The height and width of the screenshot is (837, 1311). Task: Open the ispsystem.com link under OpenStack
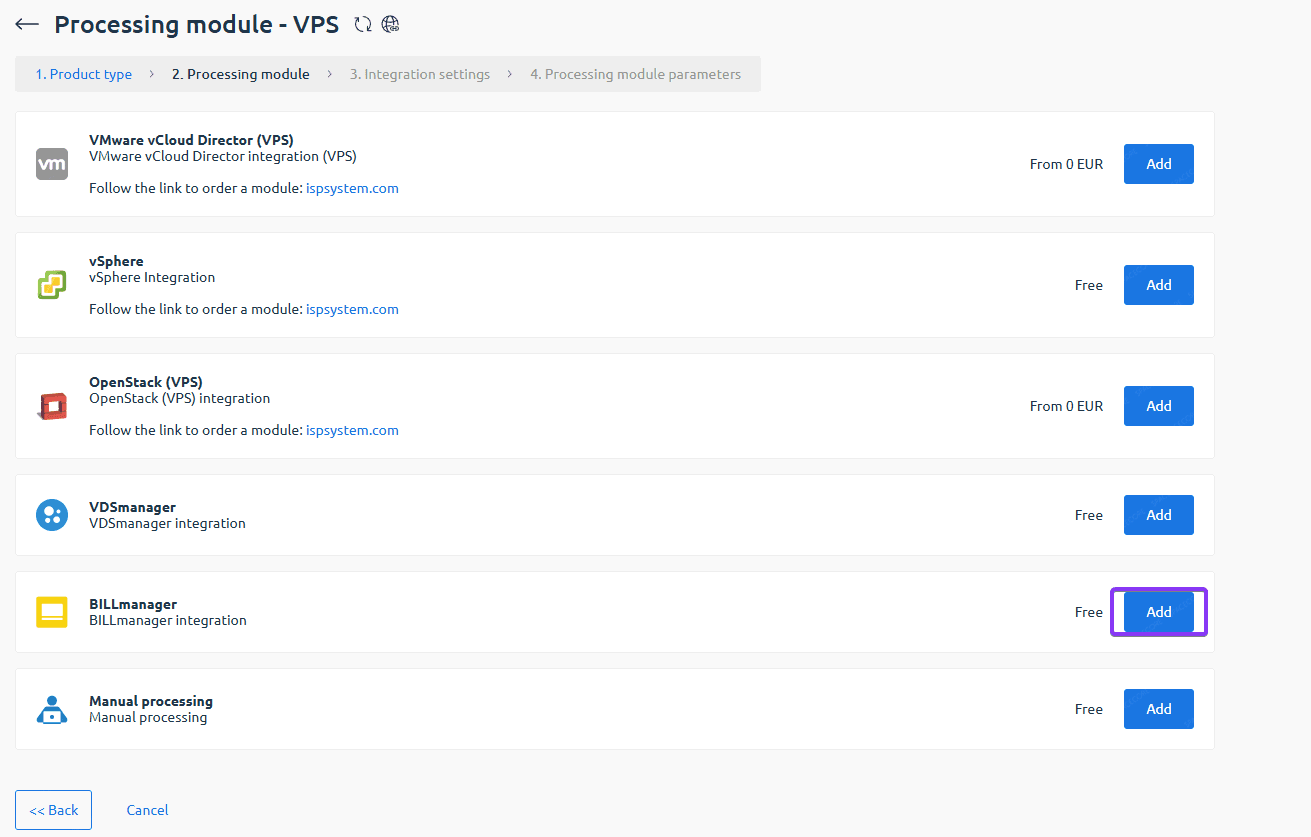(352, 430)
